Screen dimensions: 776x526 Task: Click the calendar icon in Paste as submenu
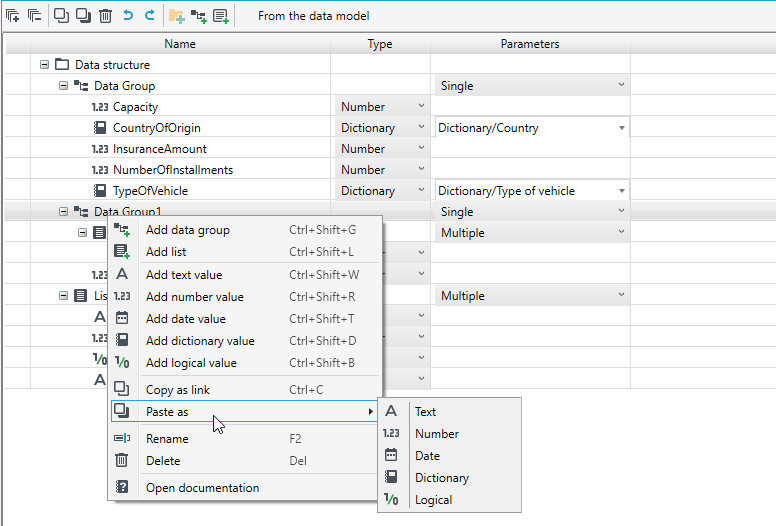tap(391, 455)
